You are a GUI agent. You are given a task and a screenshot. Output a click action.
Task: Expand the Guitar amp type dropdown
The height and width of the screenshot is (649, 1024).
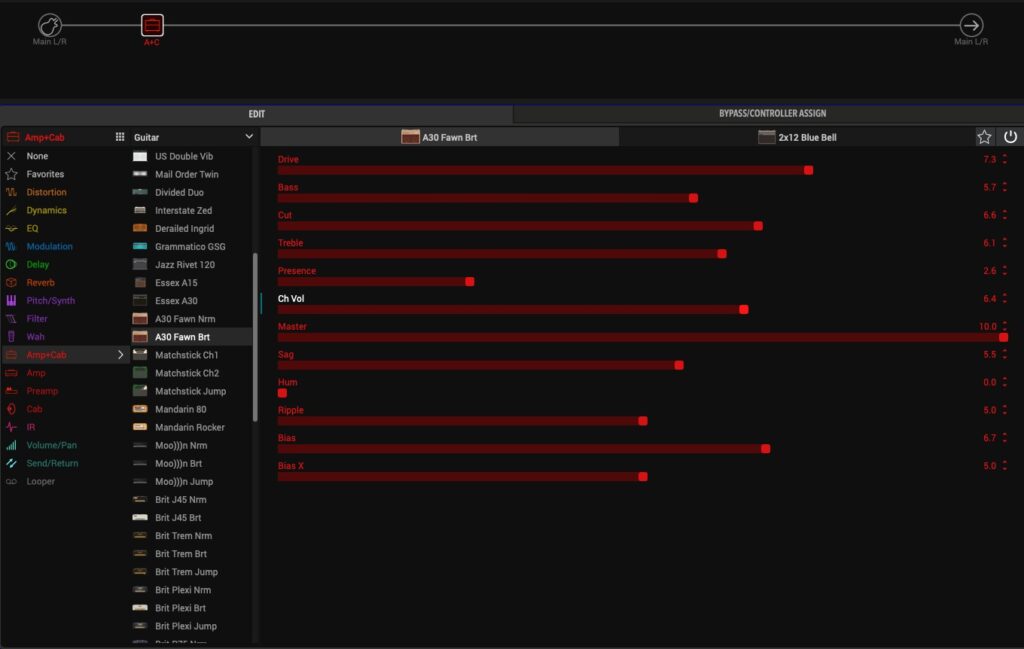249,137
